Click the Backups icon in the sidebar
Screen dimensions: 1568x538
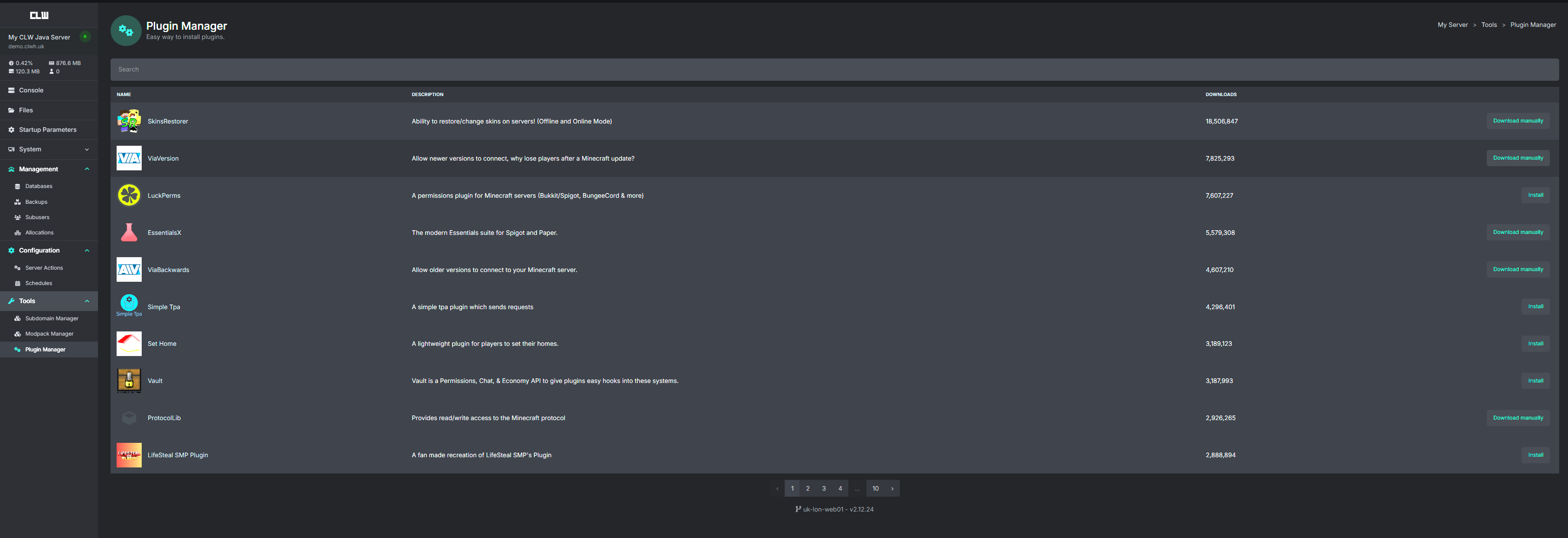18,202
